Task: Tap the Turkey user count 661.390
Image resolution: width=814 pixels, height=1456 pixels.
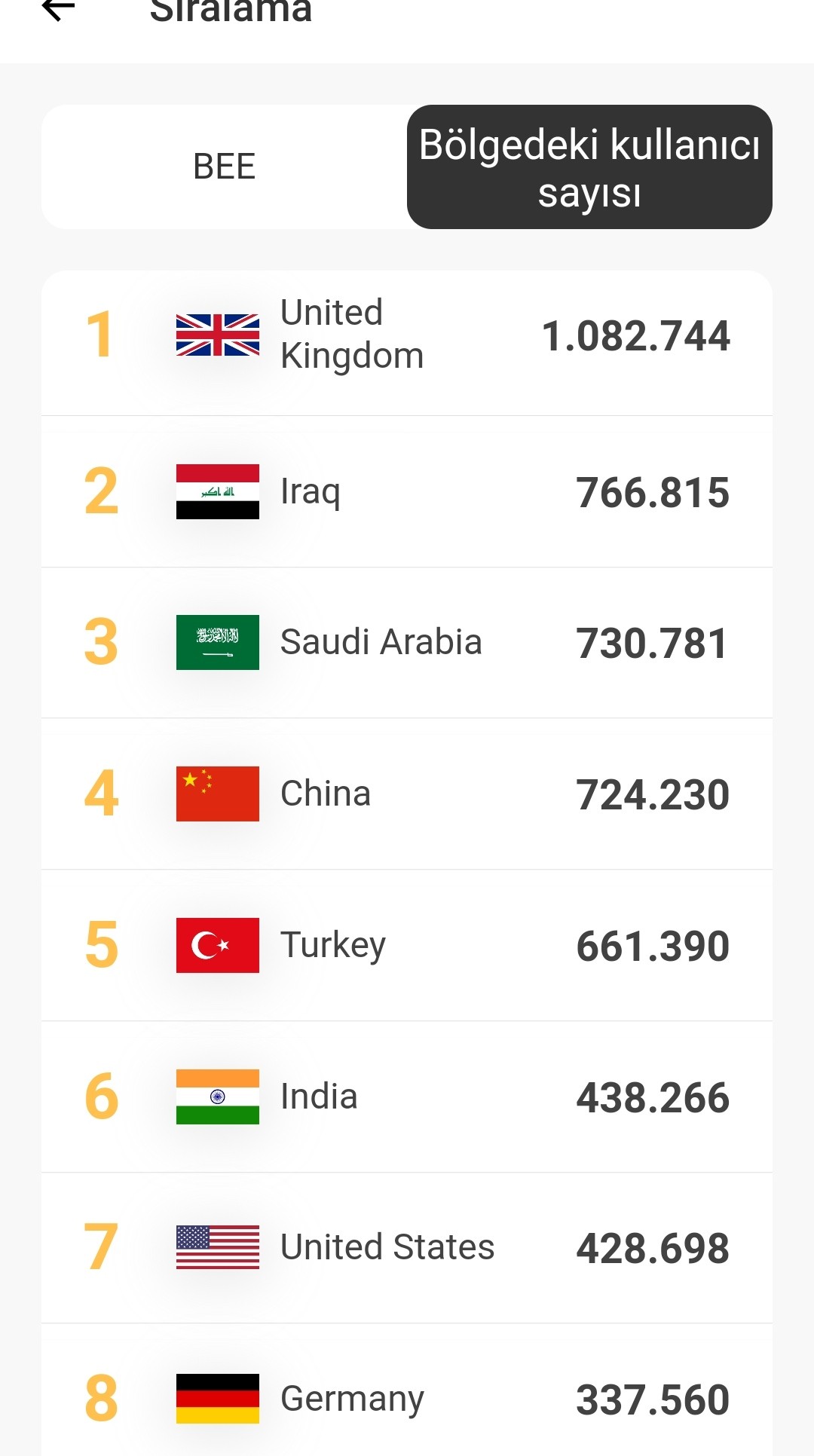Action: click(653, 947)
